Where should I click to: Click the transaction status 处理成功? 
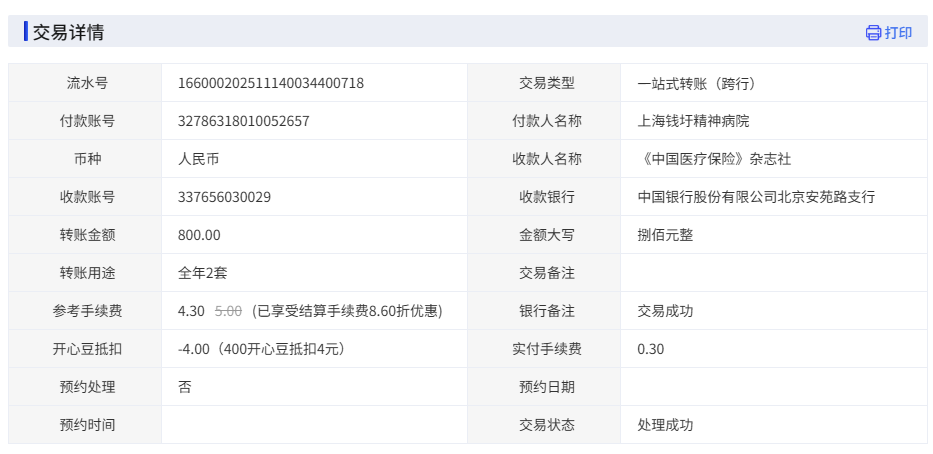point(665,425)
